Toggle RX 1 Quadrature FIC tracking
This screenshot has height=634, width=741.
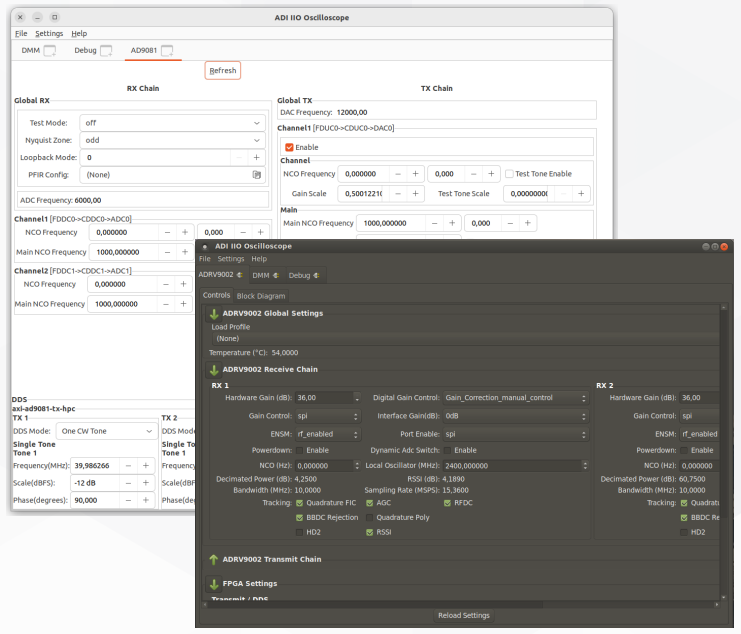[x=299, y=503]
